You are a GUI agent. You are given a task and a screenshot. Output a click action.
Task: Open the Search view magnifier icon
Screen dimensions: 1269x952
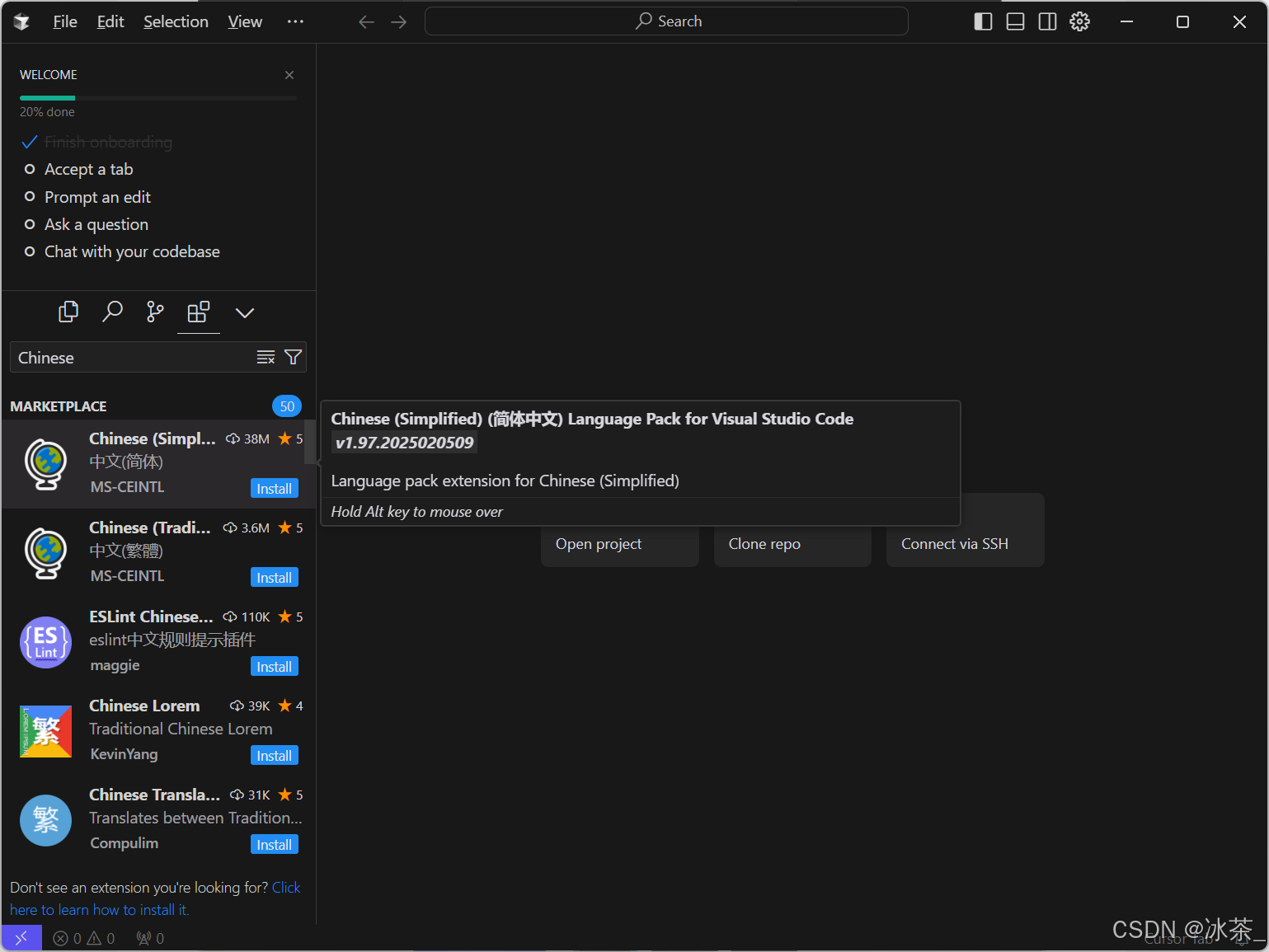112,312
